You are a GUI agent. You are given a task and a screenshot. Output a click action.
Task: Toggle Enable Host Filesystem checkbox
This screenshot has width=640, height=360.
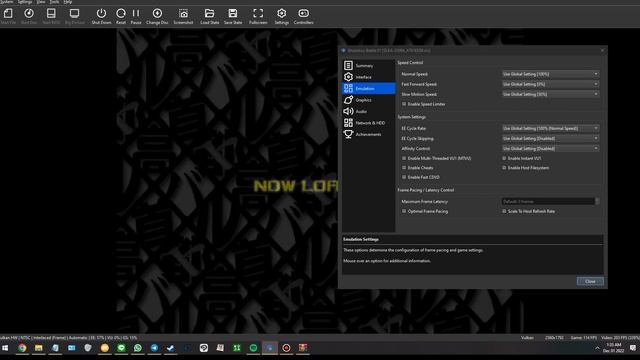coord(504,168)
